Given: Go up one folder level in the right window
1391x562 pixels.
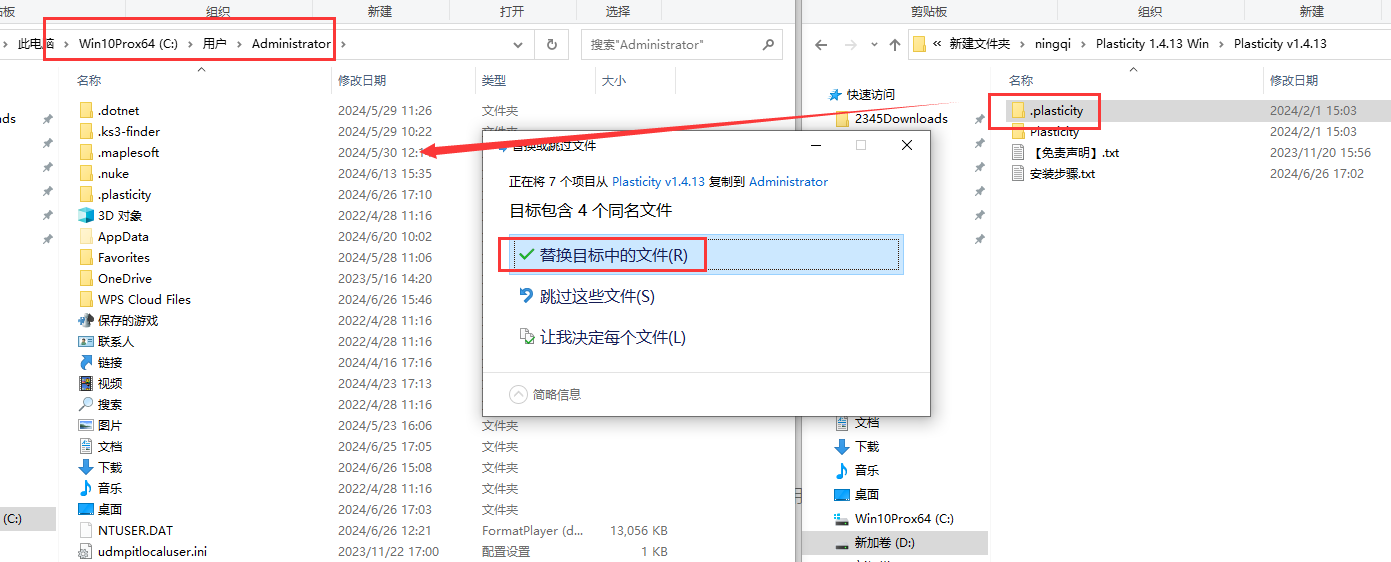Looking at the screenshot, I should [895, 45].
